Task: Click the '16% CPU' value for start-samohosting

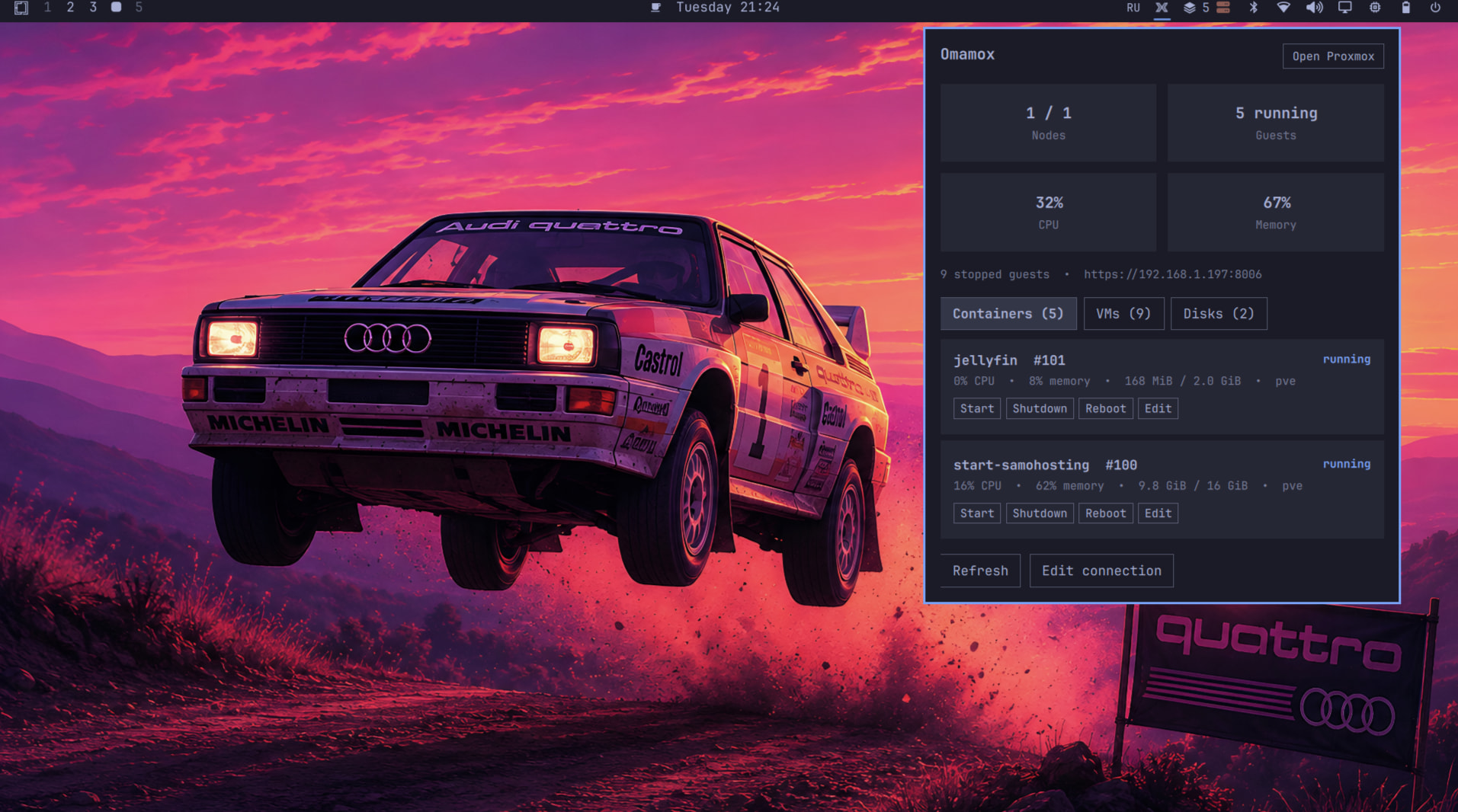Action: 977,486
